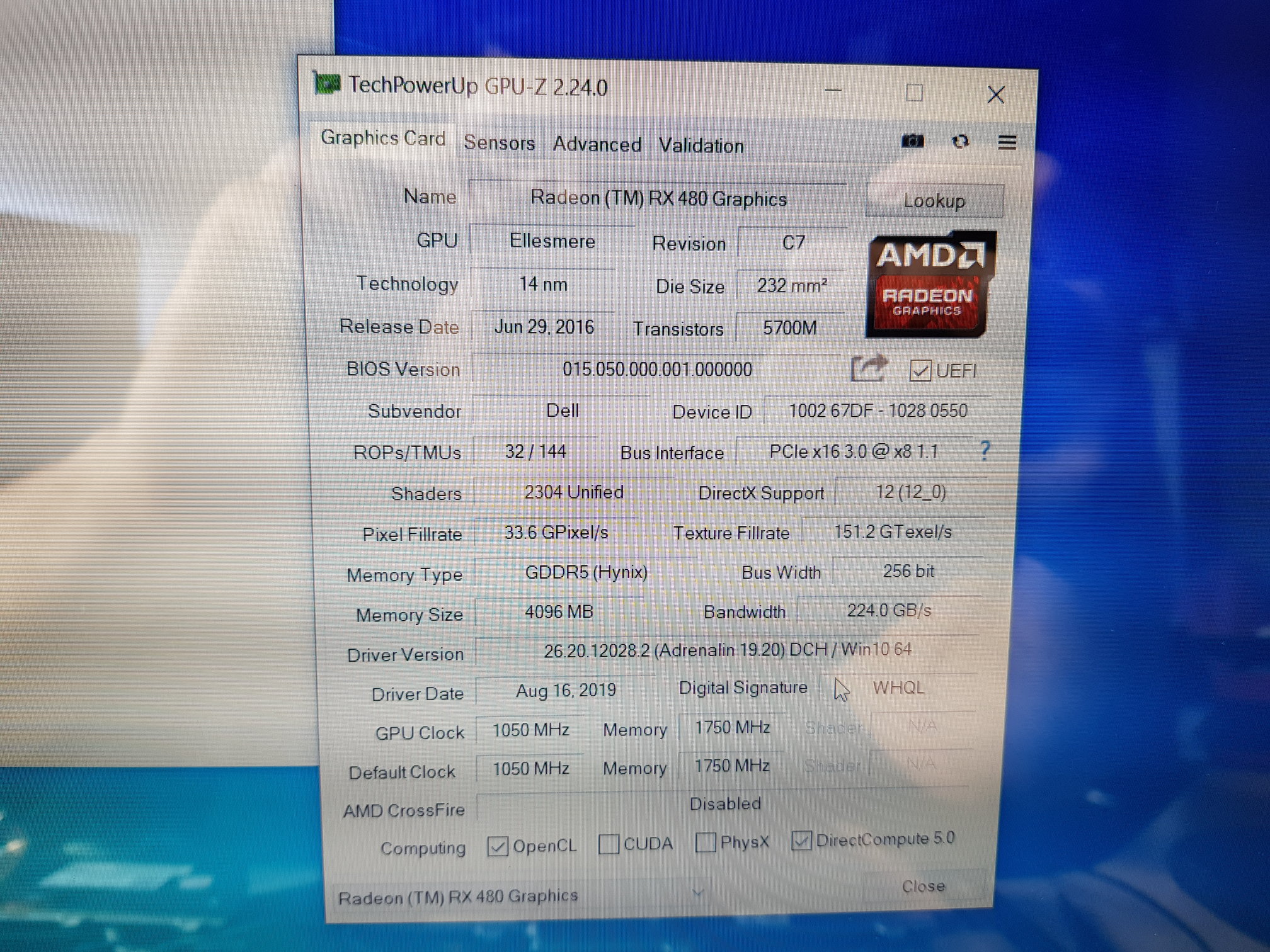Image resolution: width=1270 pixels, height=952 pixels.
Task: Click Release Date value Jun 29, 2016
Action: point(544,327)
